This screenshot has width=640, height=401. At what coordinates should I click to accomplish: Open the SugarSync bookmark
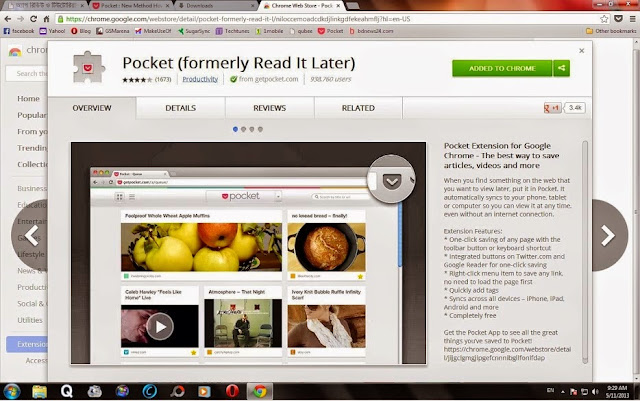(x=194, y=31)
